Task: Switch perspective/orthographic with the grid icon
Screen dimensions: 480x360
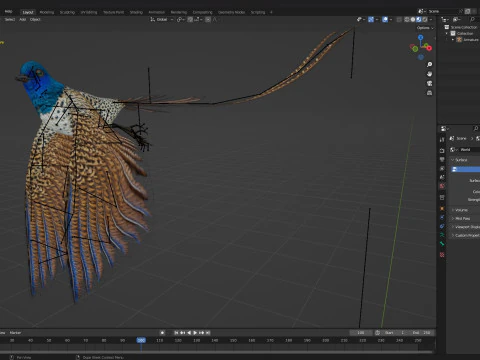Action: point(429,93)
